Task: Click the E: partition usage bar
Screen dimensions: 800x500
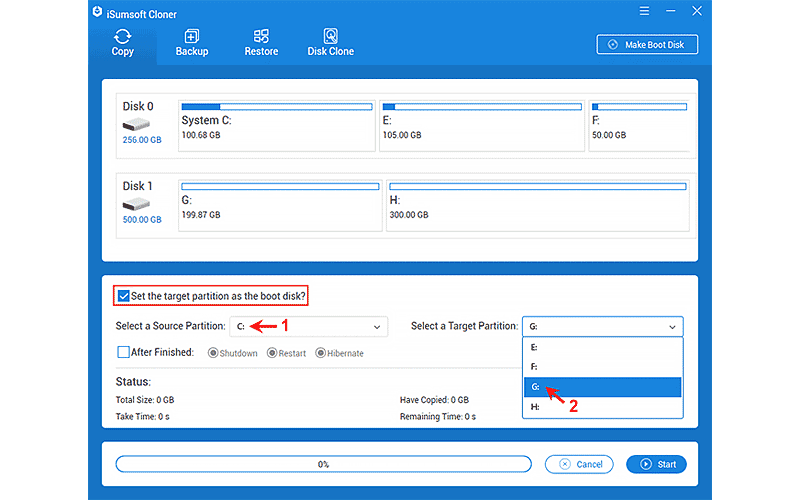Action: tap(482, 107)
